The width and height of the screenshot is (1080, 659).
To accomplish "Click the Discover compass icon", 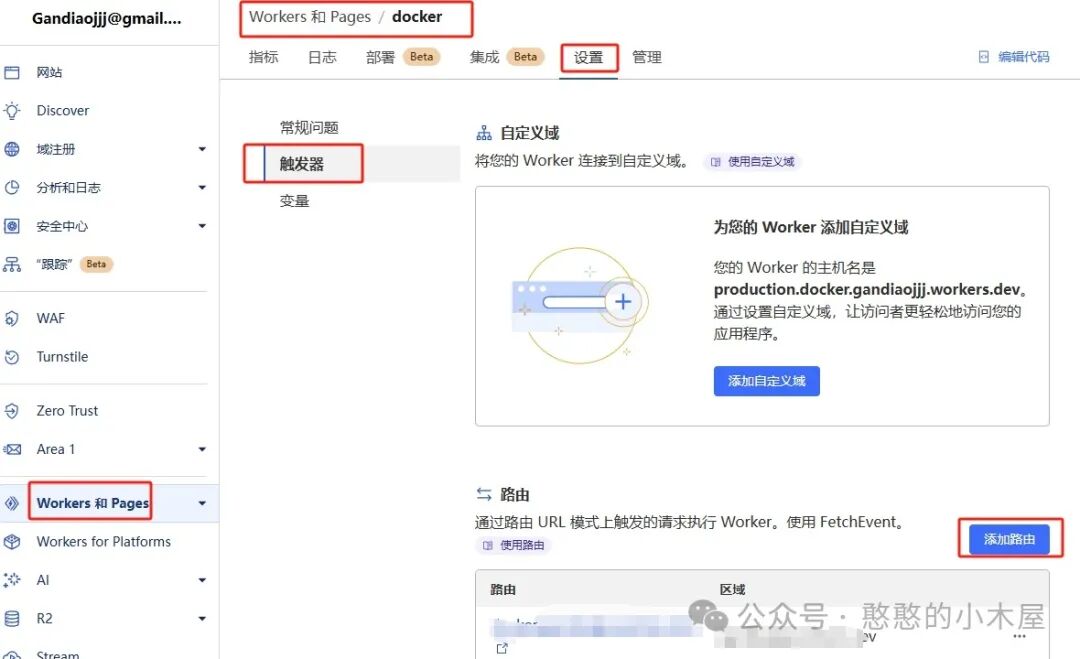I will pos(14,110).
